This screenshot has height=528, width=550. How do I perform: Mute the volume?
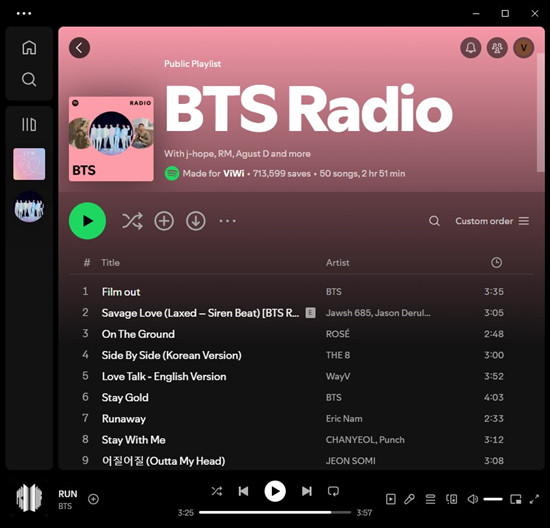[472, 499]
